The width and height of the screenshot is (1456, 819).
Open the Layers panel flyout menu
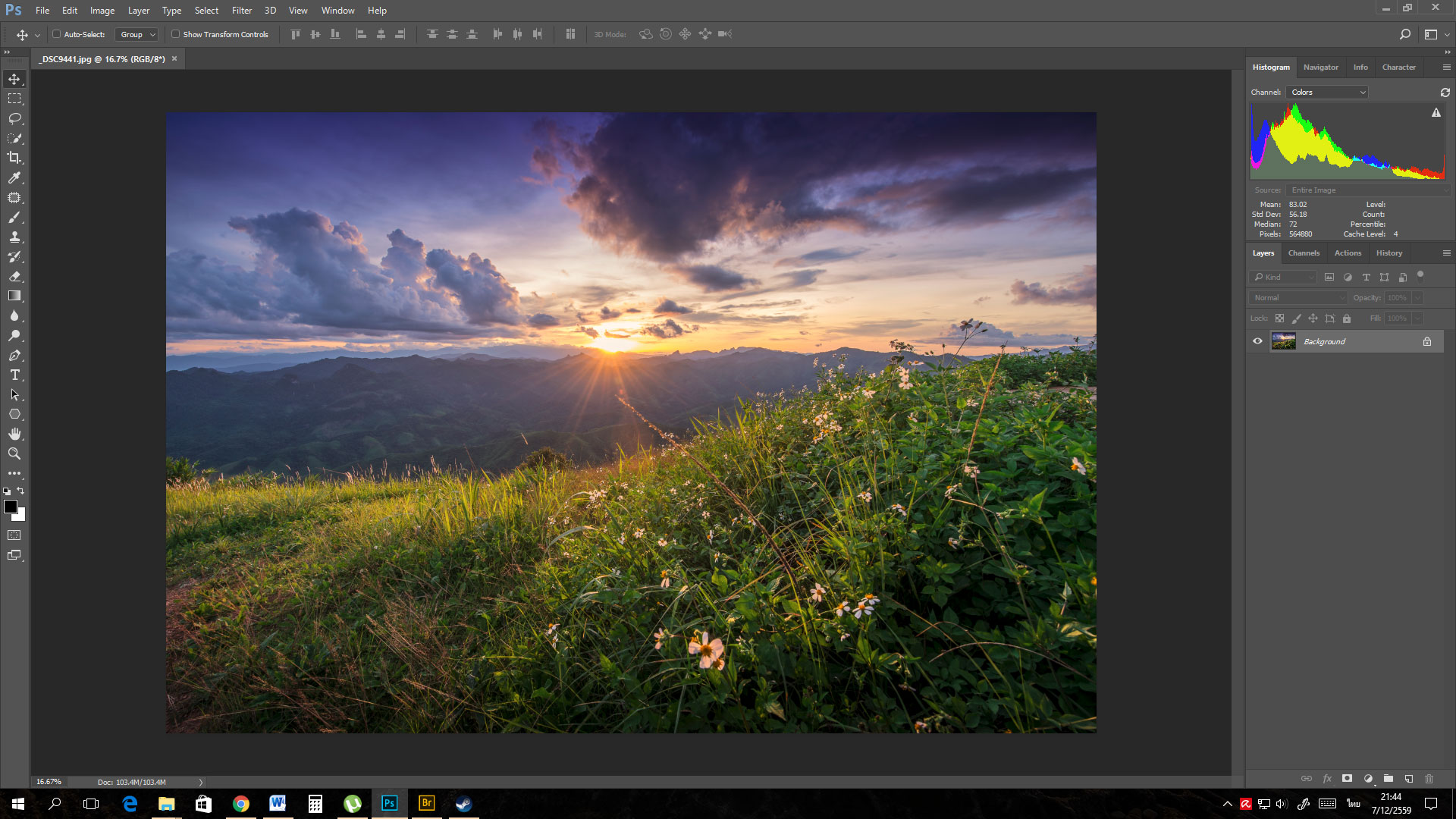[x=1446, y=253]
